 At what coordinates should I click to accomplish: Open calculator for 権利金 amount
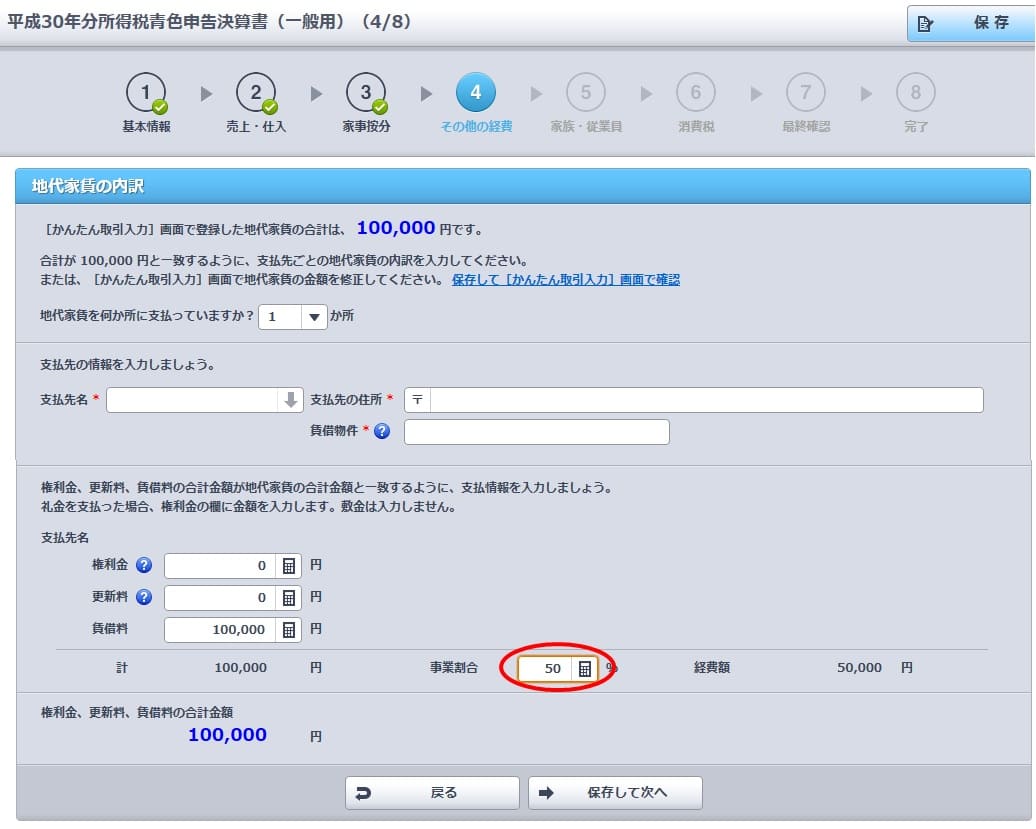click(289, 566)
